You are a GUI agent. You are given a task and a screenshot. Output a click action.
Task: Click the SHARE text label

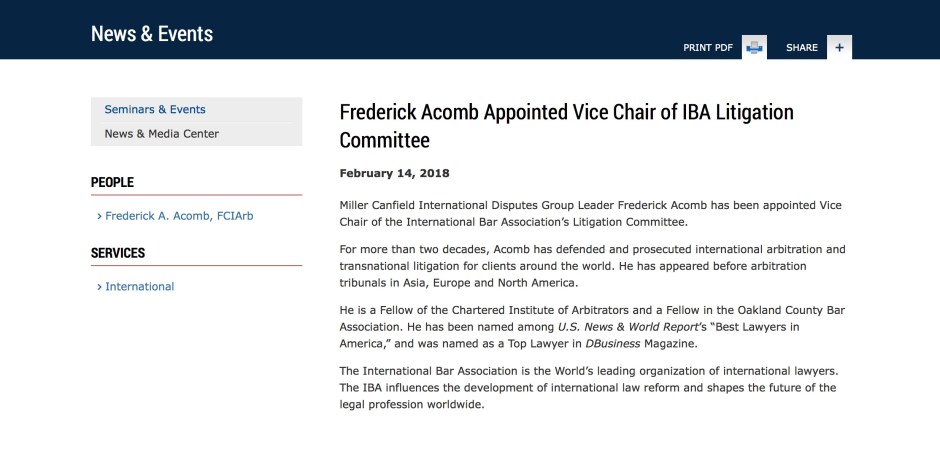coord(802,48)
